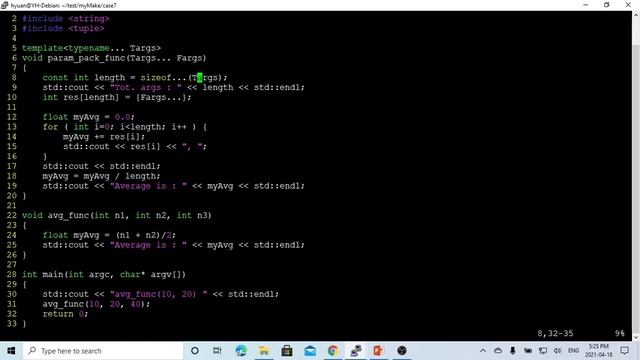Click the 'for' keyword on line 13

pyautogui.click(x=50, y=127)
